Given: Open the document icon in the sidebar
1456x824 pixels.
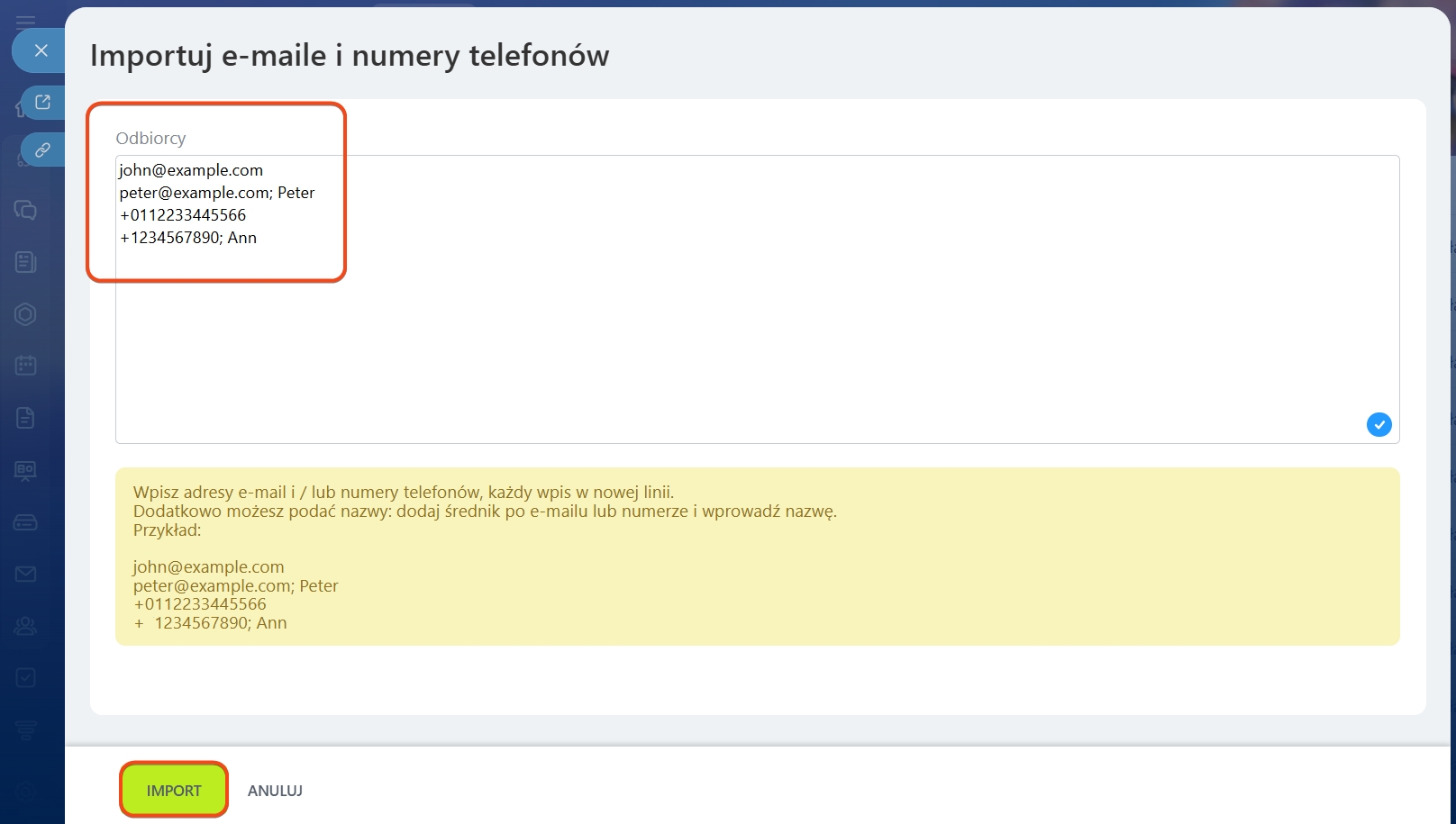Looking at the screenshot, I should [x=25, y=418].
